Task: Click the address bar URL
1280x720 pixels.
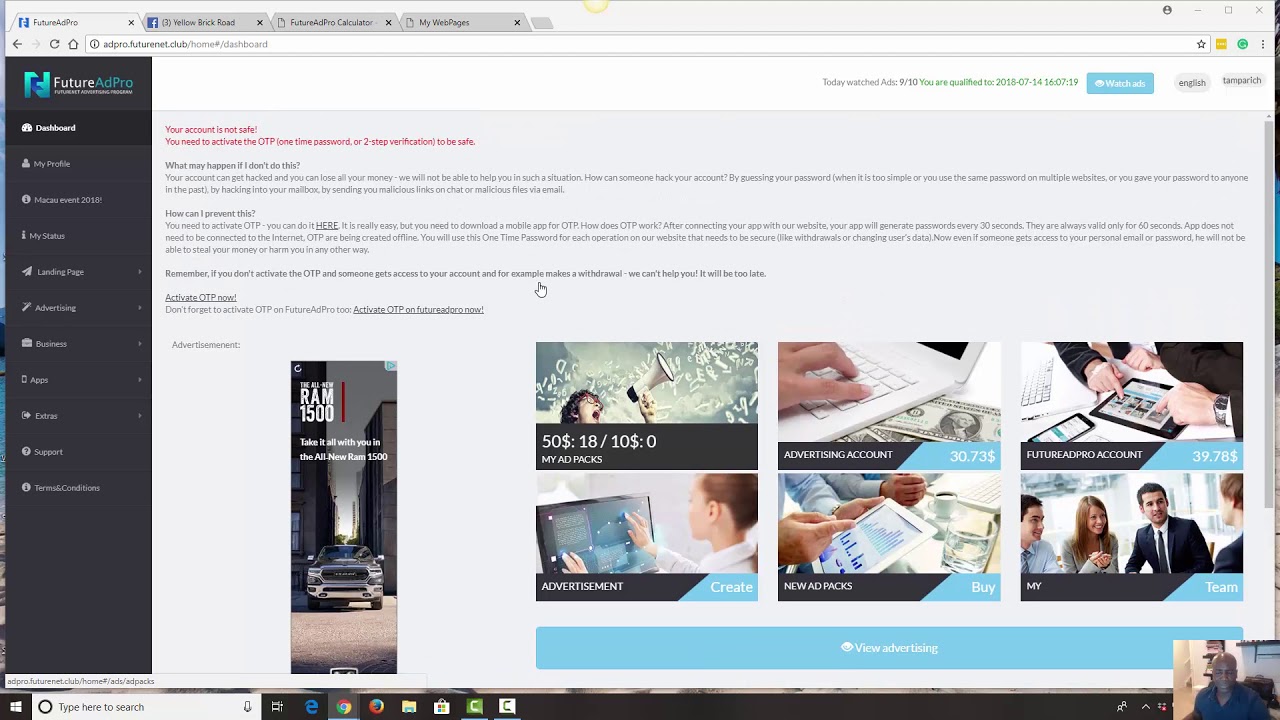Action: point(185,44)
